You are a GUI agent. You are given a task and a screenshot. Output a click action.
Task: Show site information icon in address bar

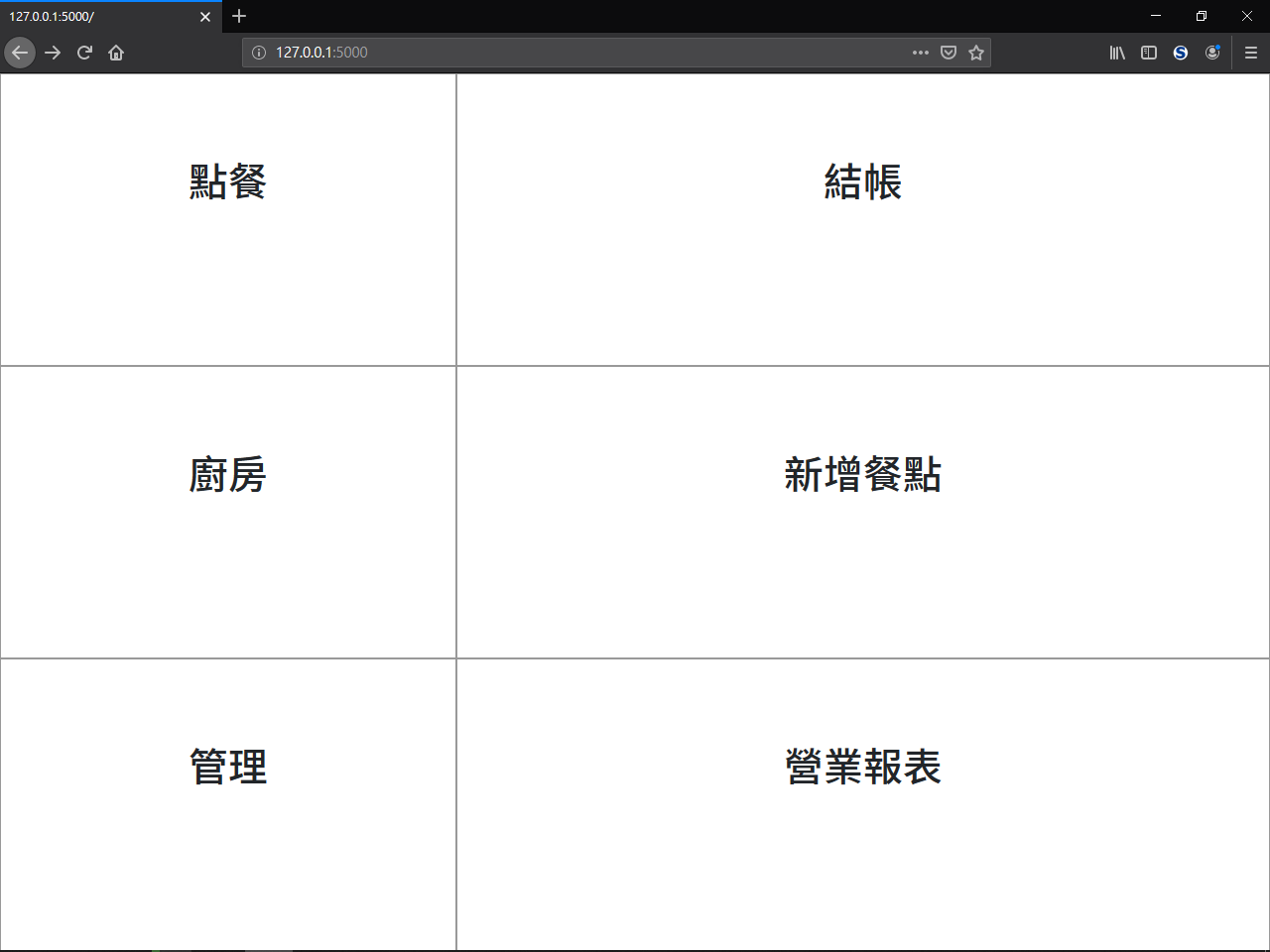tap(259, 53)
